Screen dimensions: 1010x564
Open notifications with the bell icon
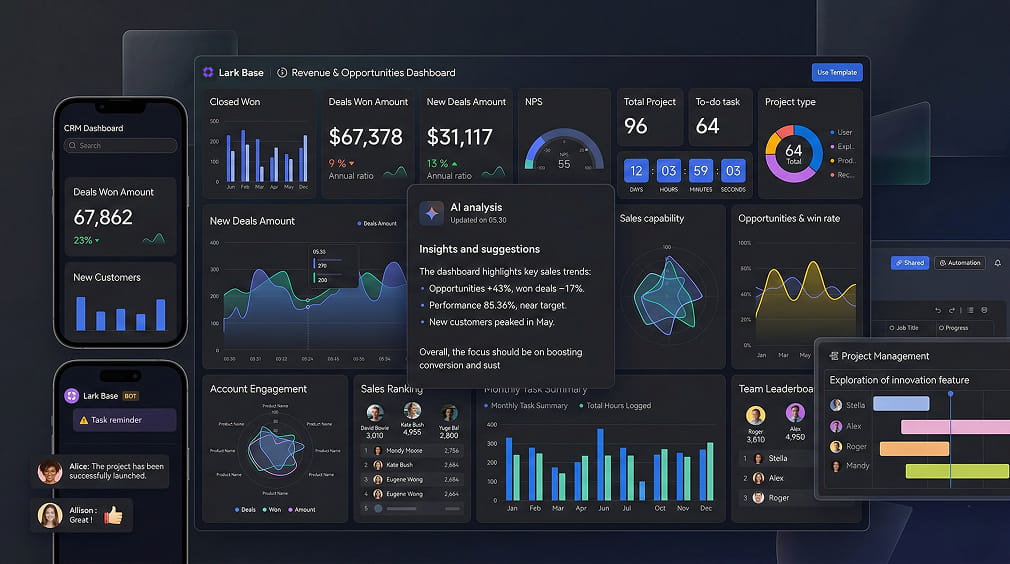point(997,263)
